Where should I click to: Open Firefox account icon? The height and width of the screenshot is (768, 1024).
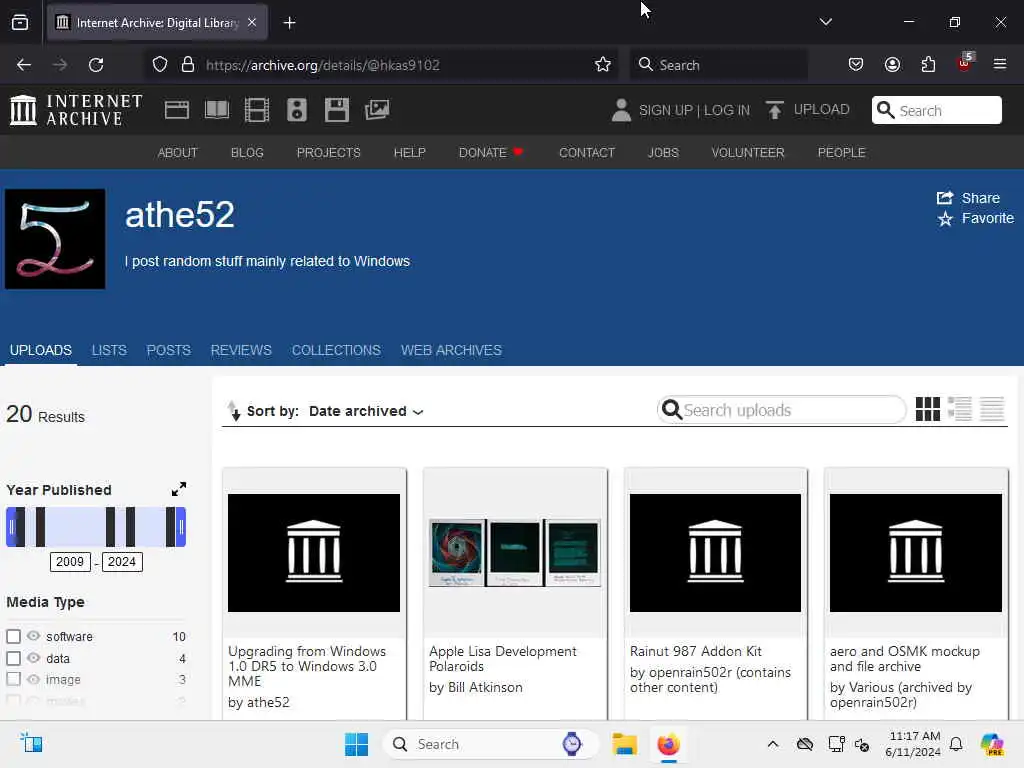tap(892, 65)
